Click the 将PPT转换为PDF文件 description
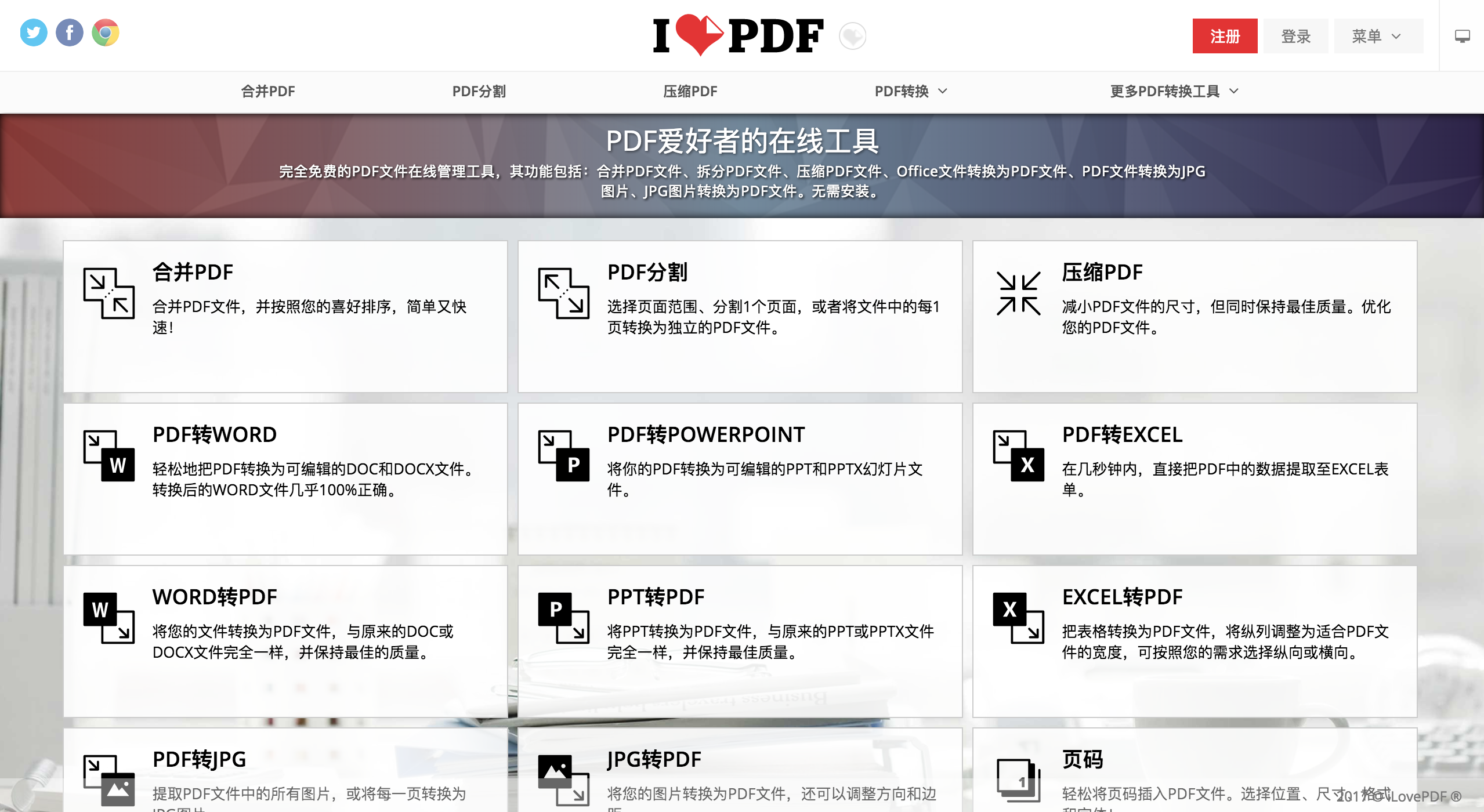 pyautogui.click(x=770, y=641)
